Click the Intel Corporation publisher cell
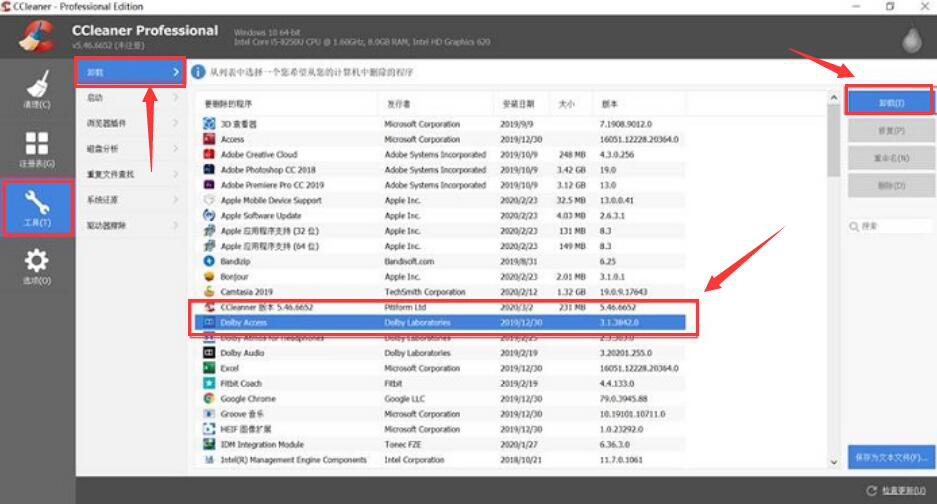Viewport: 937px width, 504px height. pyautogui.click(x=414, y=460)
